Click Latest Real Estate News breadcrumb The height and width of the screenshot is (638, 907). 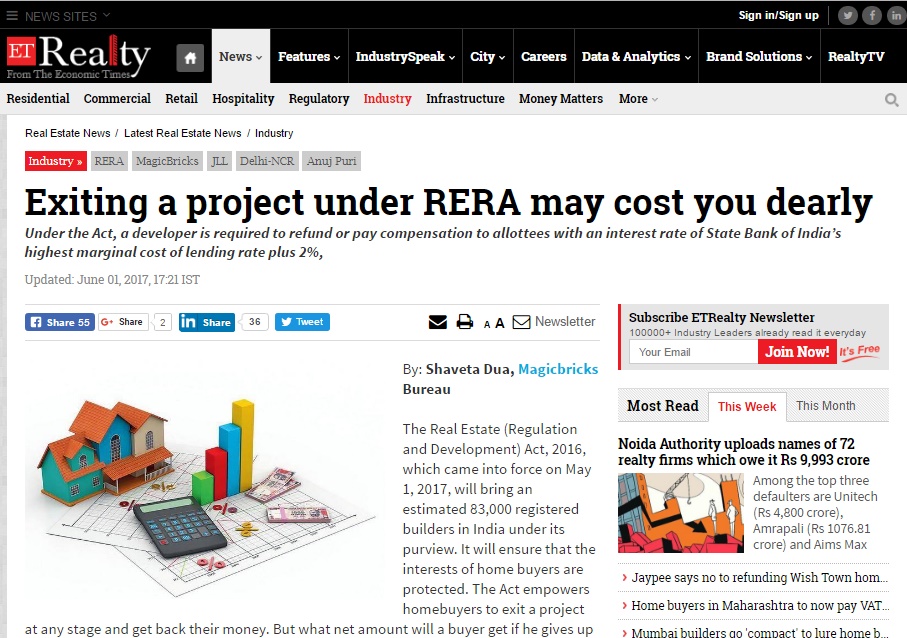click(x=182, y=133)
